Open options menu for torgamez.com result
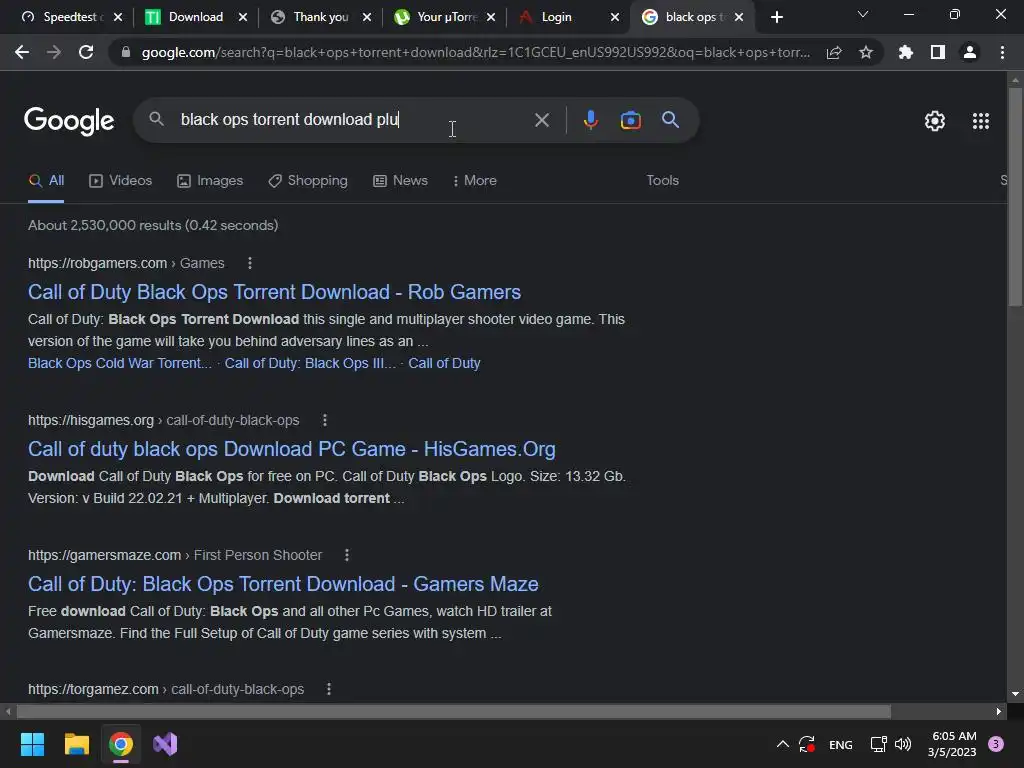 click(329, 689)
